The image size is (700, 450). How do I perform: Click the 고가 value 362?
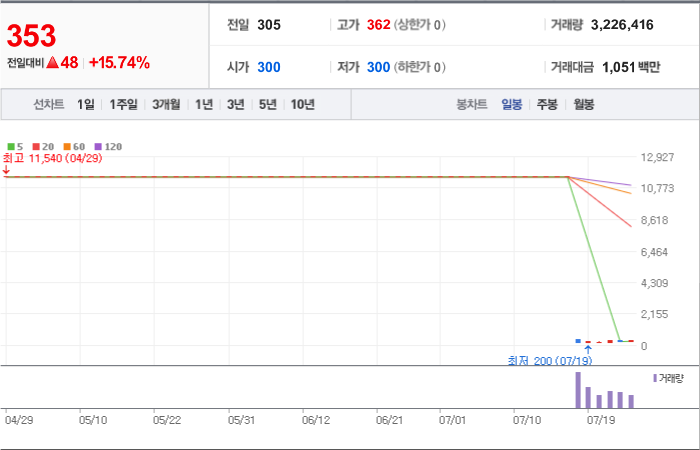click(x=379, y=25)
